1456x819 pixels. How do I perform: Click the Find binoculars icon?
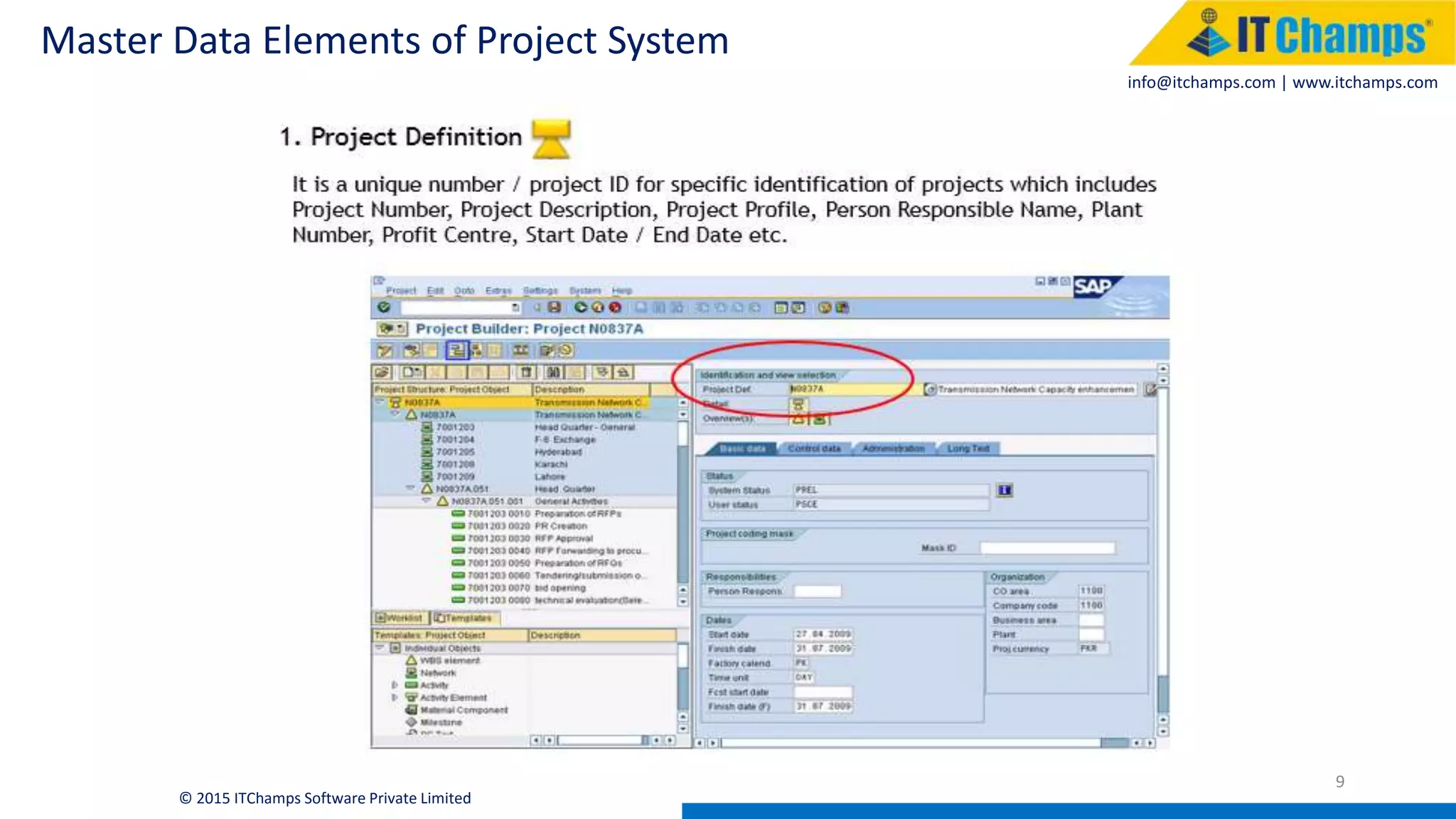pyautogui.click(x=554, y=372)
